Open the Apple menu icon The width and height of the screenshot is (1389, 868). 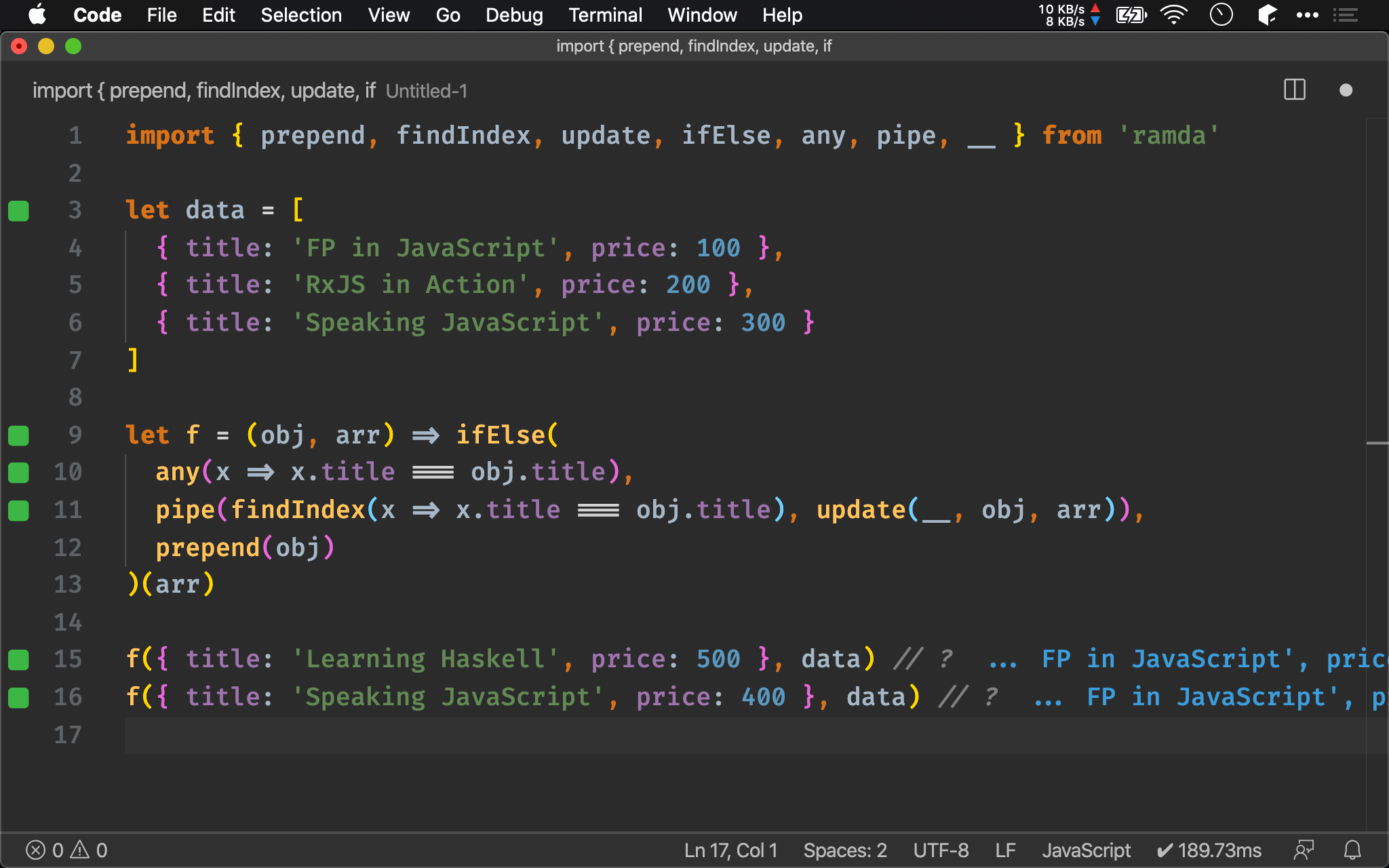coord(37,14)
